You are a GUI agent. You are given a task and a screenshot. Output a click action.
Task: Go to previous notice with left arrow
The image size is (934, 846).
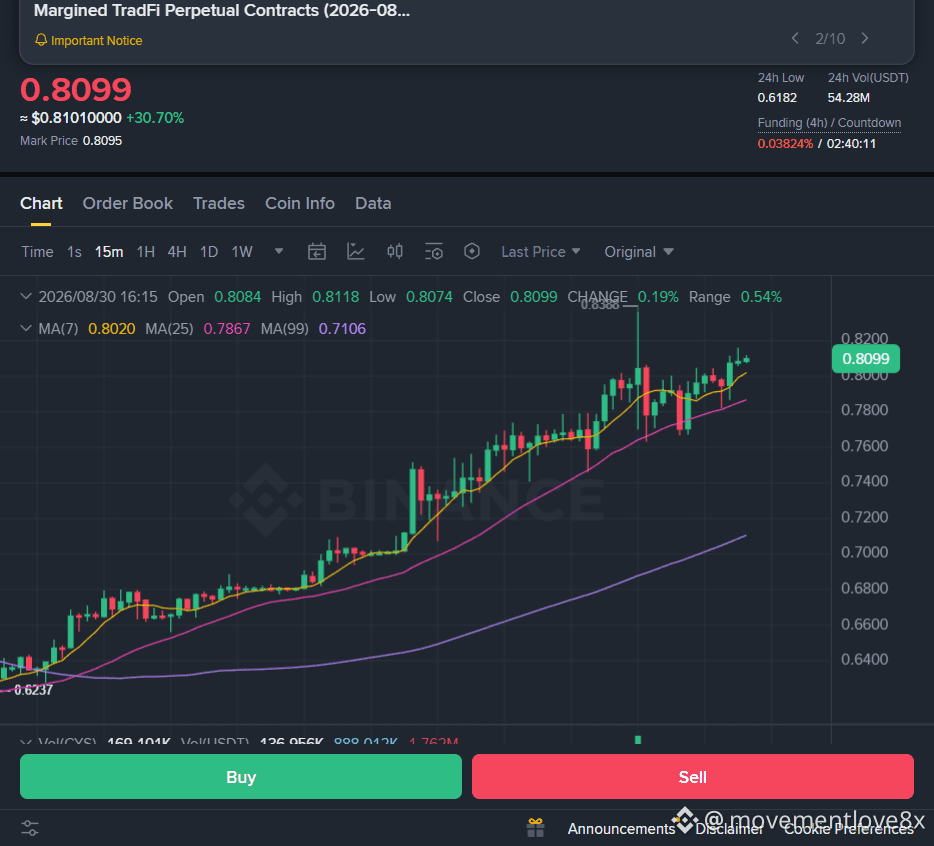click(795, 38)
